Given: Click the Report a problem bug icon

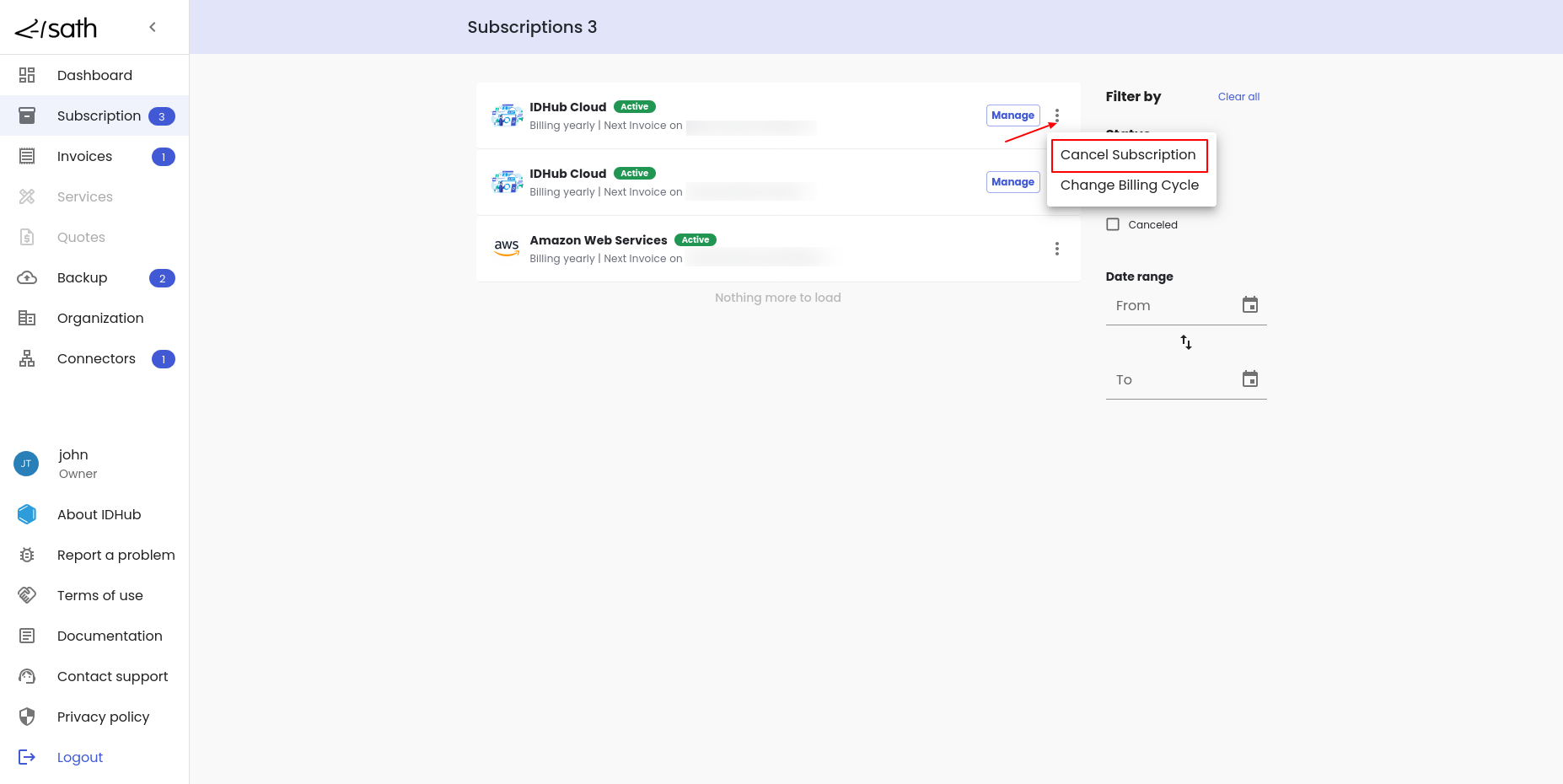Looking at the screenshot, I should (27, 555).
